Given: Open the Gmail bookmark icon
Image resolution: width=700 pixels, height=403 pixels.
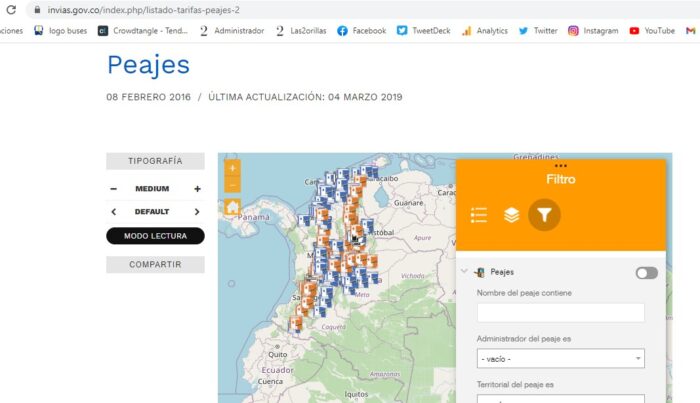Looking at the screenshot, I should 691,31.
